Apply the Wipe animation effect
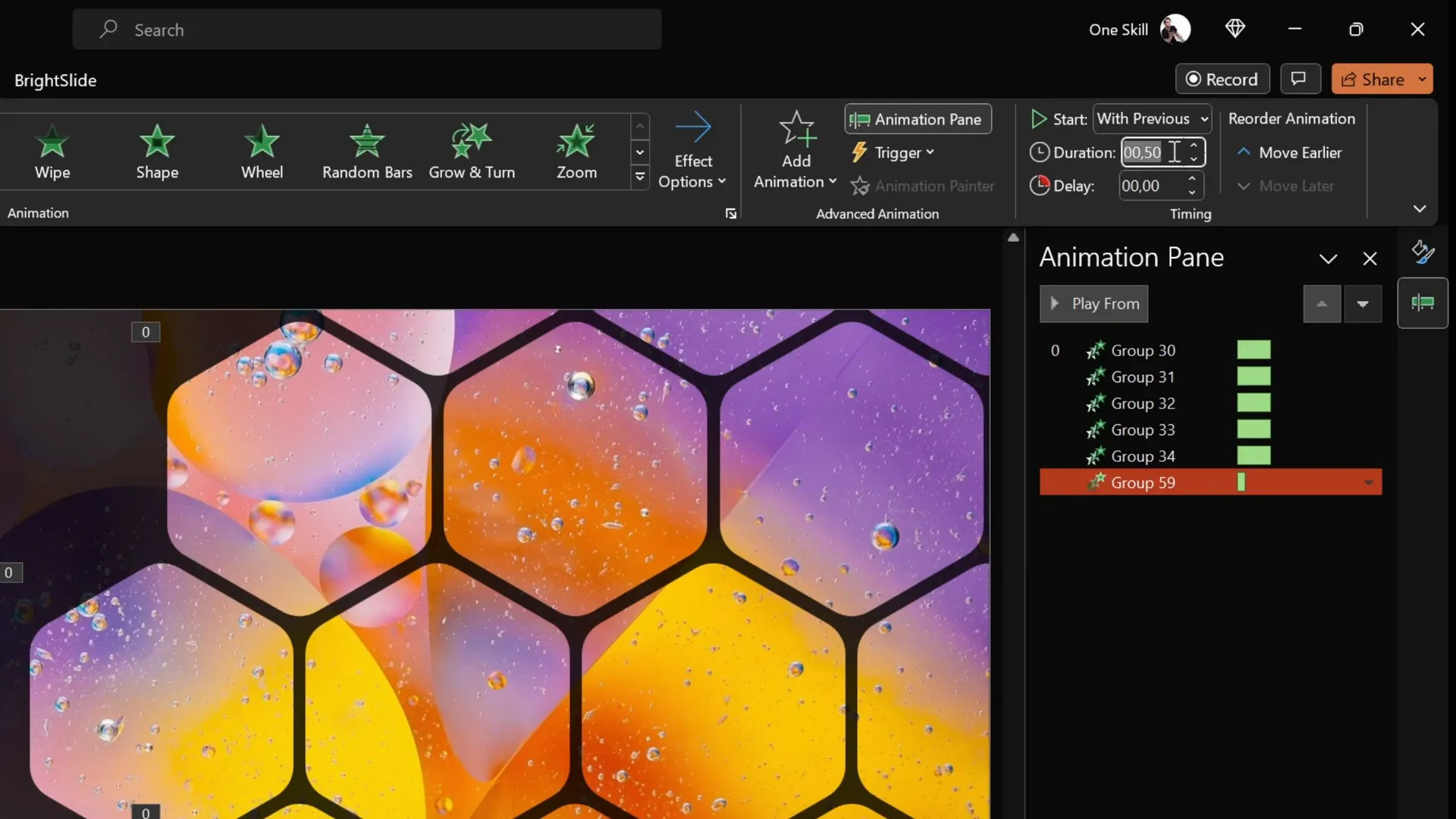 (52, 152)
